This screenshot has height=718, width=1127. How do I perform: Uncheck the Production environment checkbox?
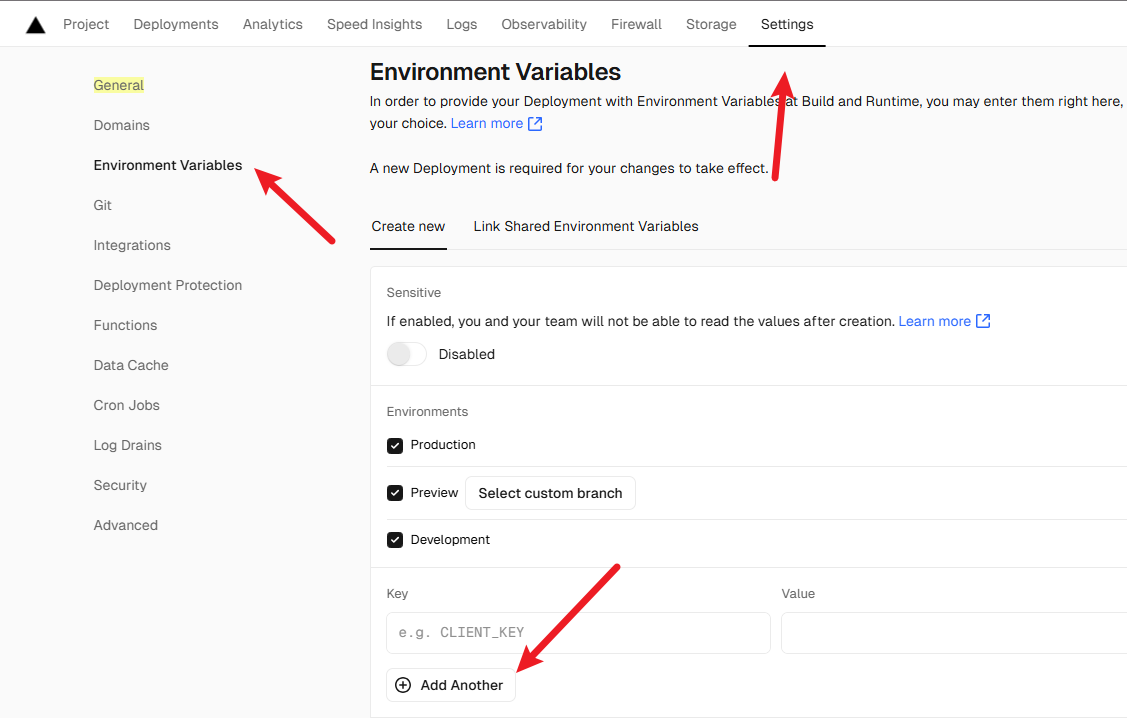click(395, 445)
